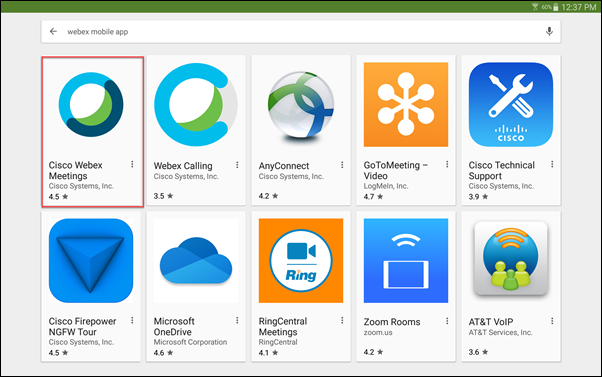Open overflow menu for Webex Calling
Screen dimensions: 602x377
point(237,165)
